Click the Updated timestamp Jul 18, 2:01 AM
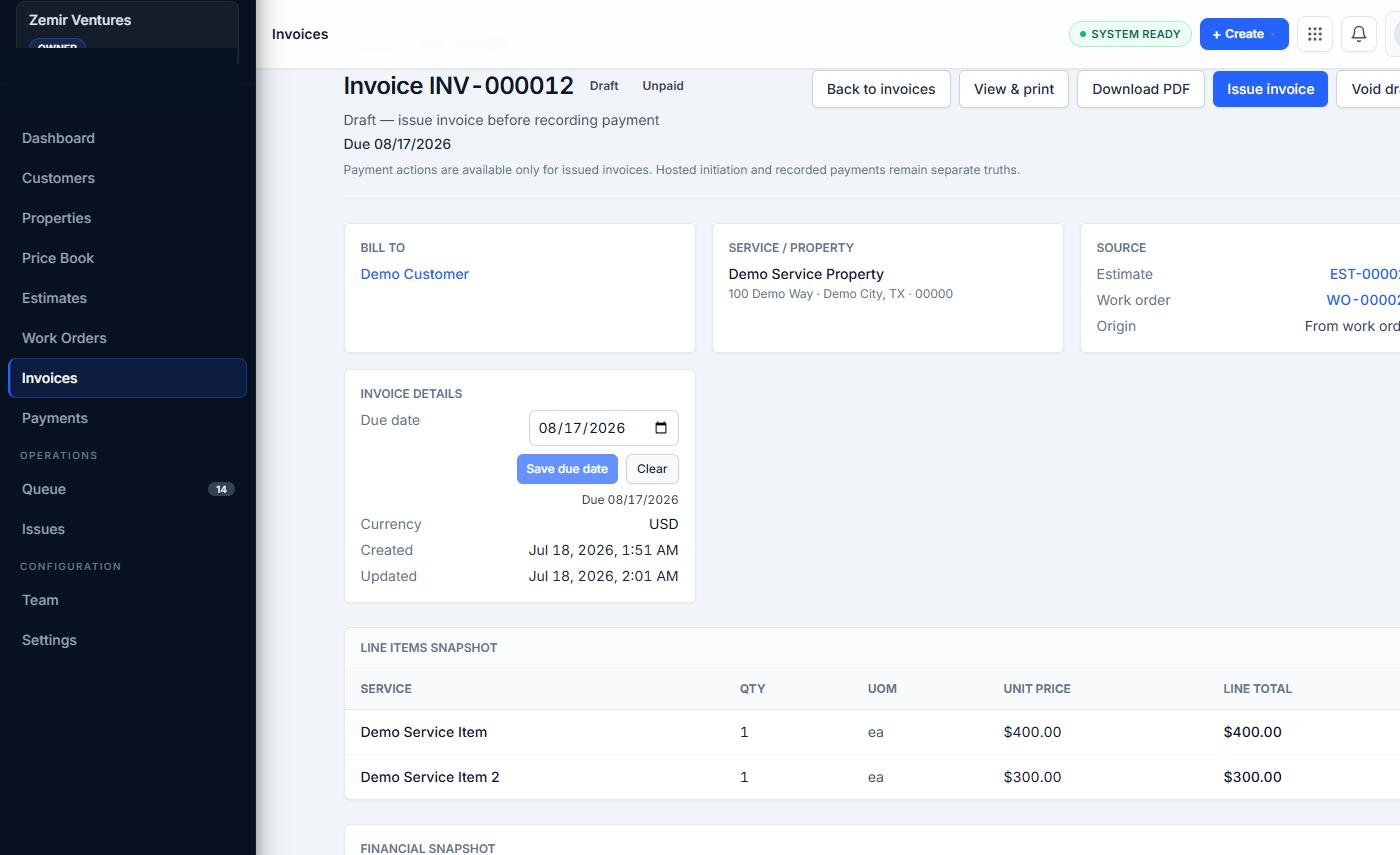 603,576
